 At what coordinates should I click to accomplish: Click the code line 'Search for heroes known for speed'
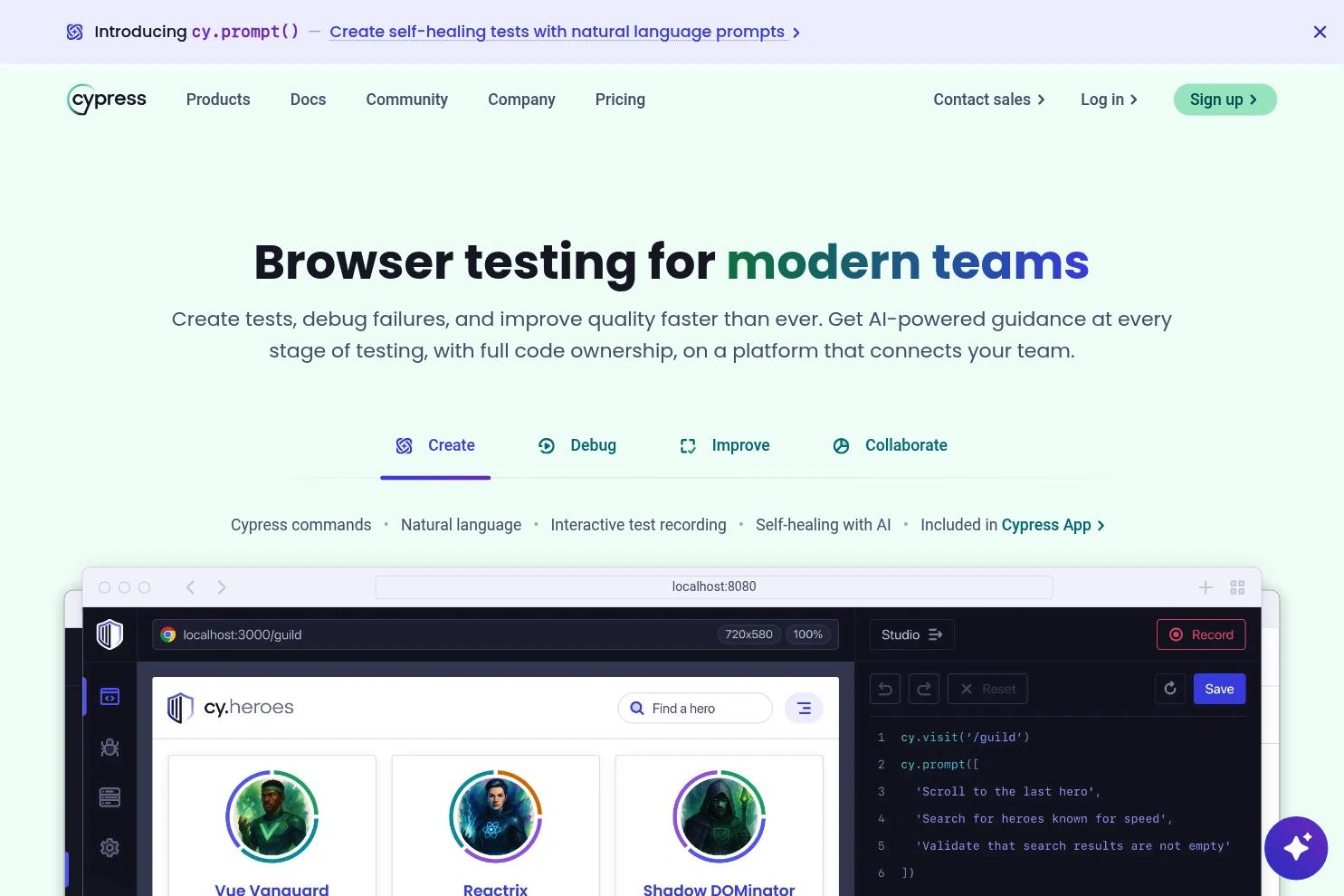point(1044,819)
